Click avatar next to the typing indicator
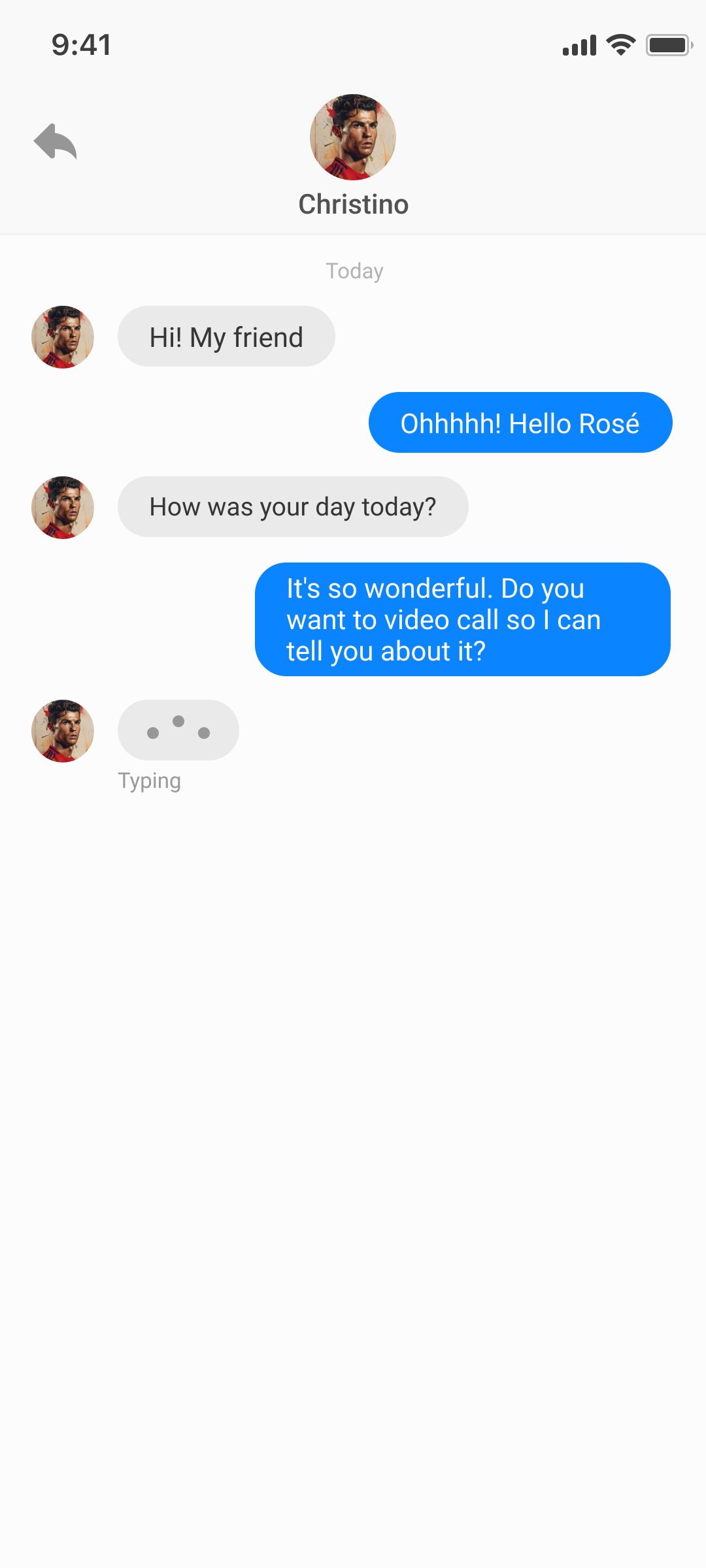706x1568 pixels. pyautogui.click(x=63, y=731)
